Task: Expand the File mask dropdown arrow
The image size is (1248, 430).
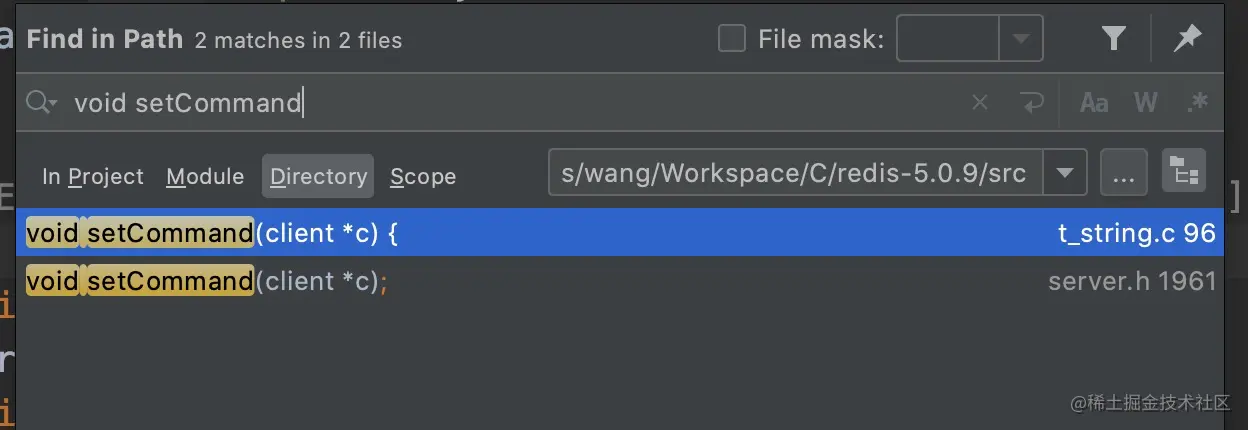Action: click(x=1021, y=39)
